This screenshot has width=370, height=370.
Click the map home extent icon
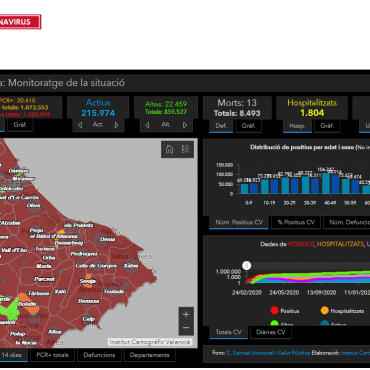(169, 149)
